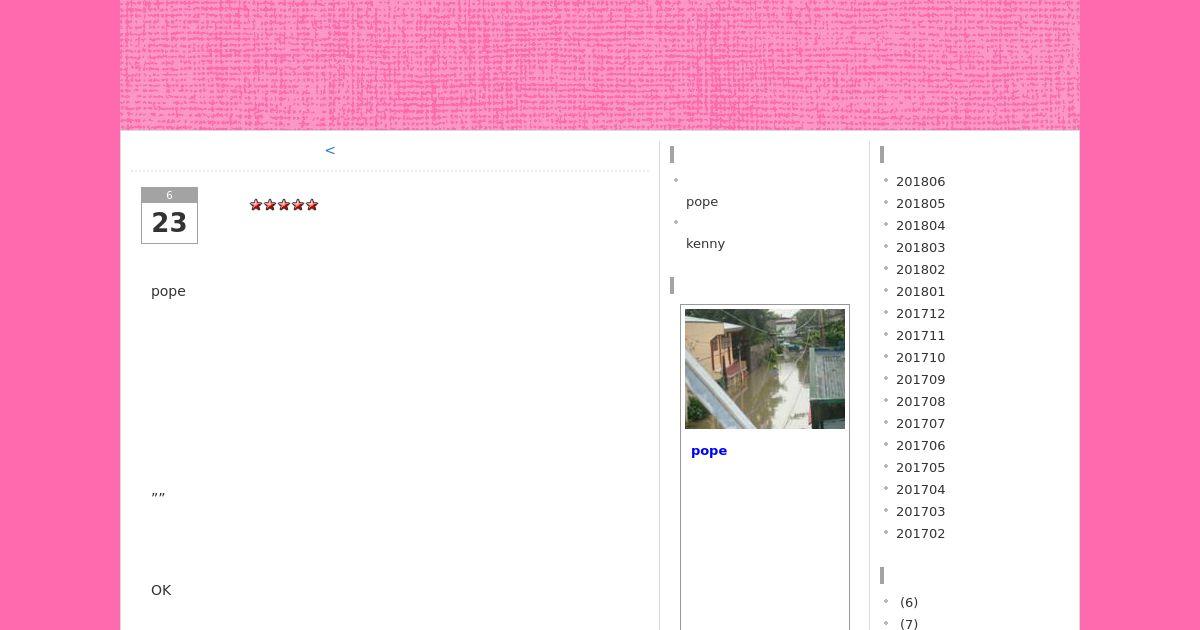
Task: Open the 201704 archive
Action: (920, 490)
